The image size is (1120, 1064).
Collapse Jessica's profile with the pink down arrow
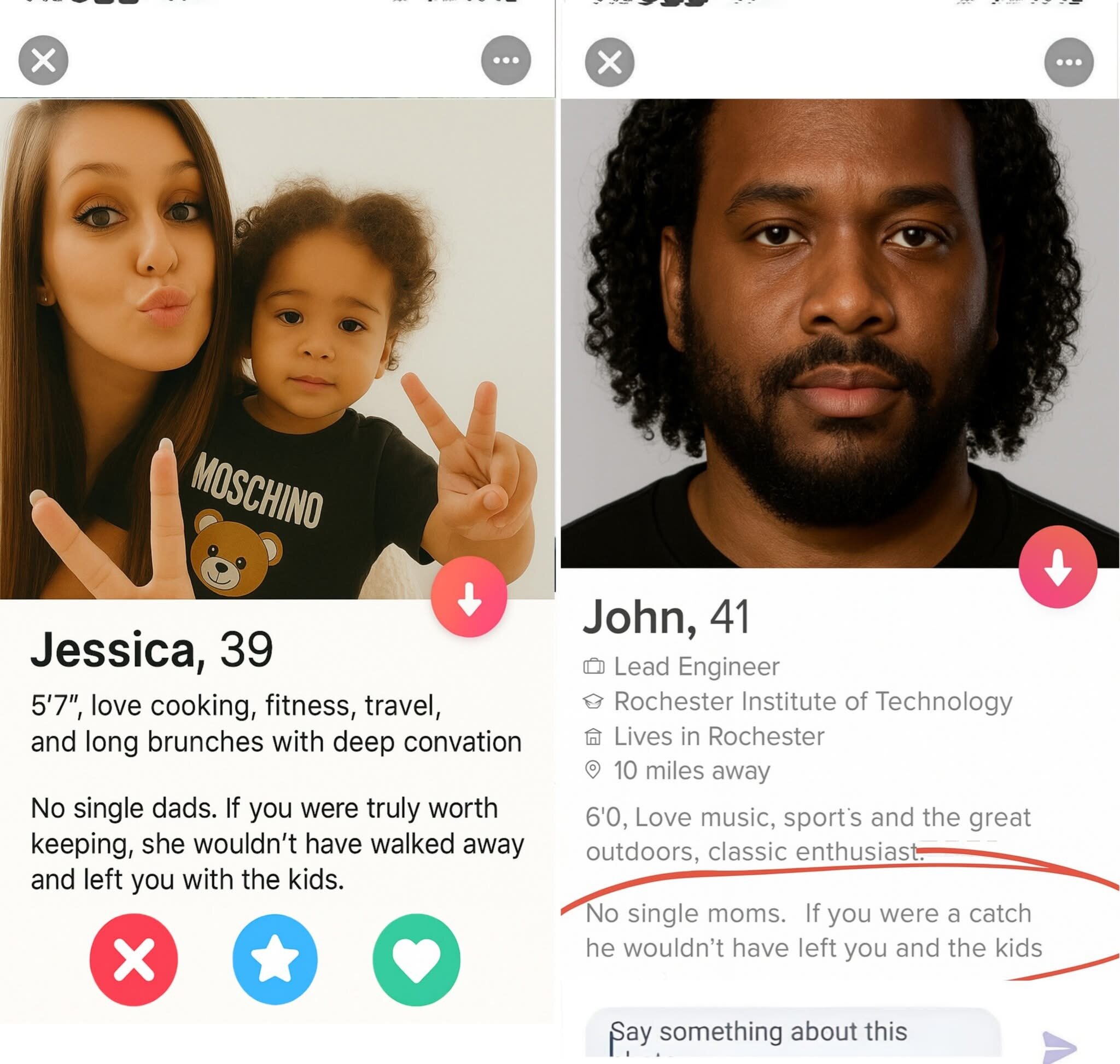(469, 597)
